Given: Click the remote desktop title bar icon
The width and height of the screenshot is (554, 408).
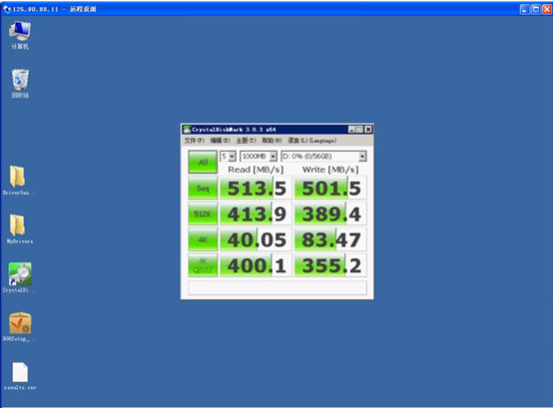Looking at the screenshot, I should click(7, 9).
